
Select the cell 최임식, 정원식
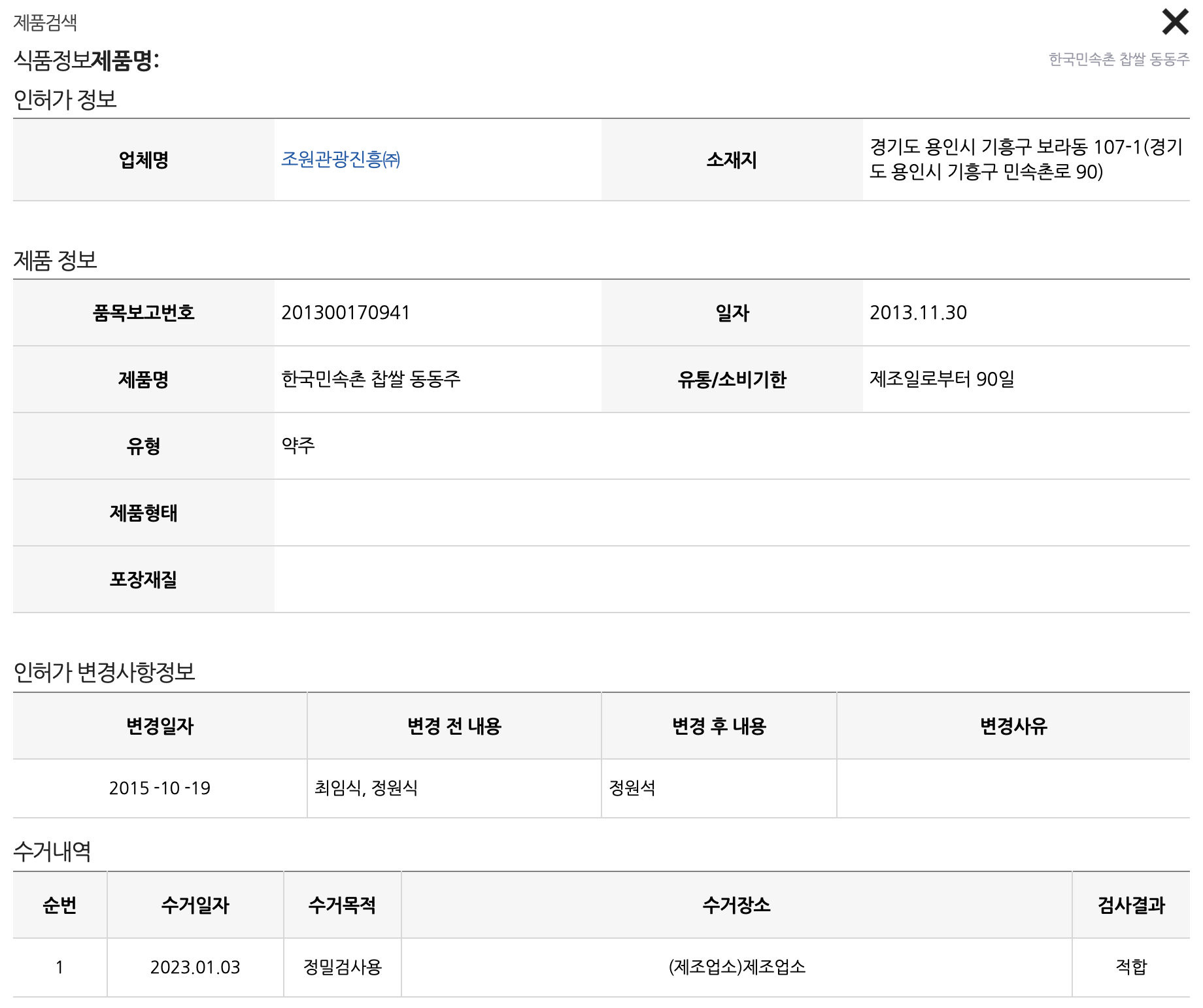(x=366, y=788)
